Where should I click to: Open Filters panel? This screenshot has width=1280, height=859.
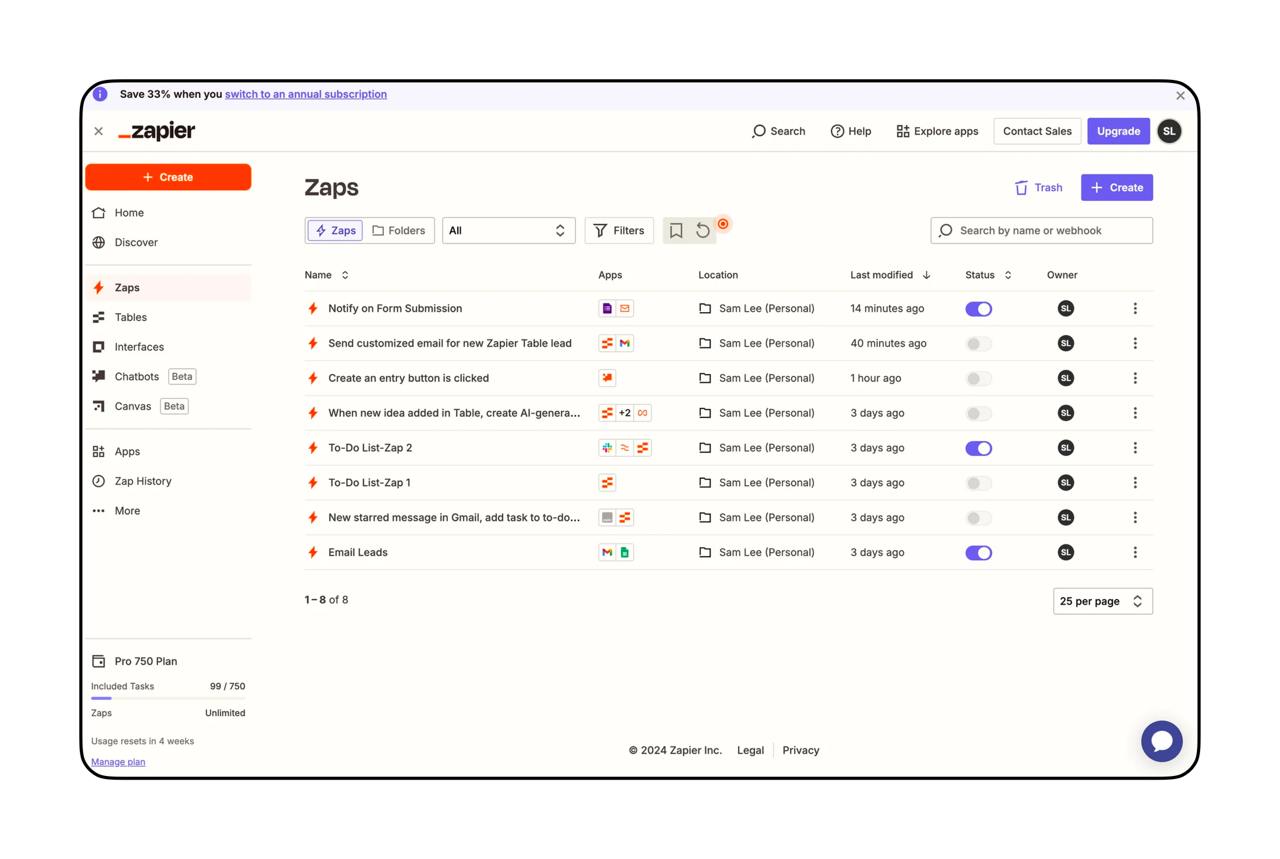coord(619,231)
